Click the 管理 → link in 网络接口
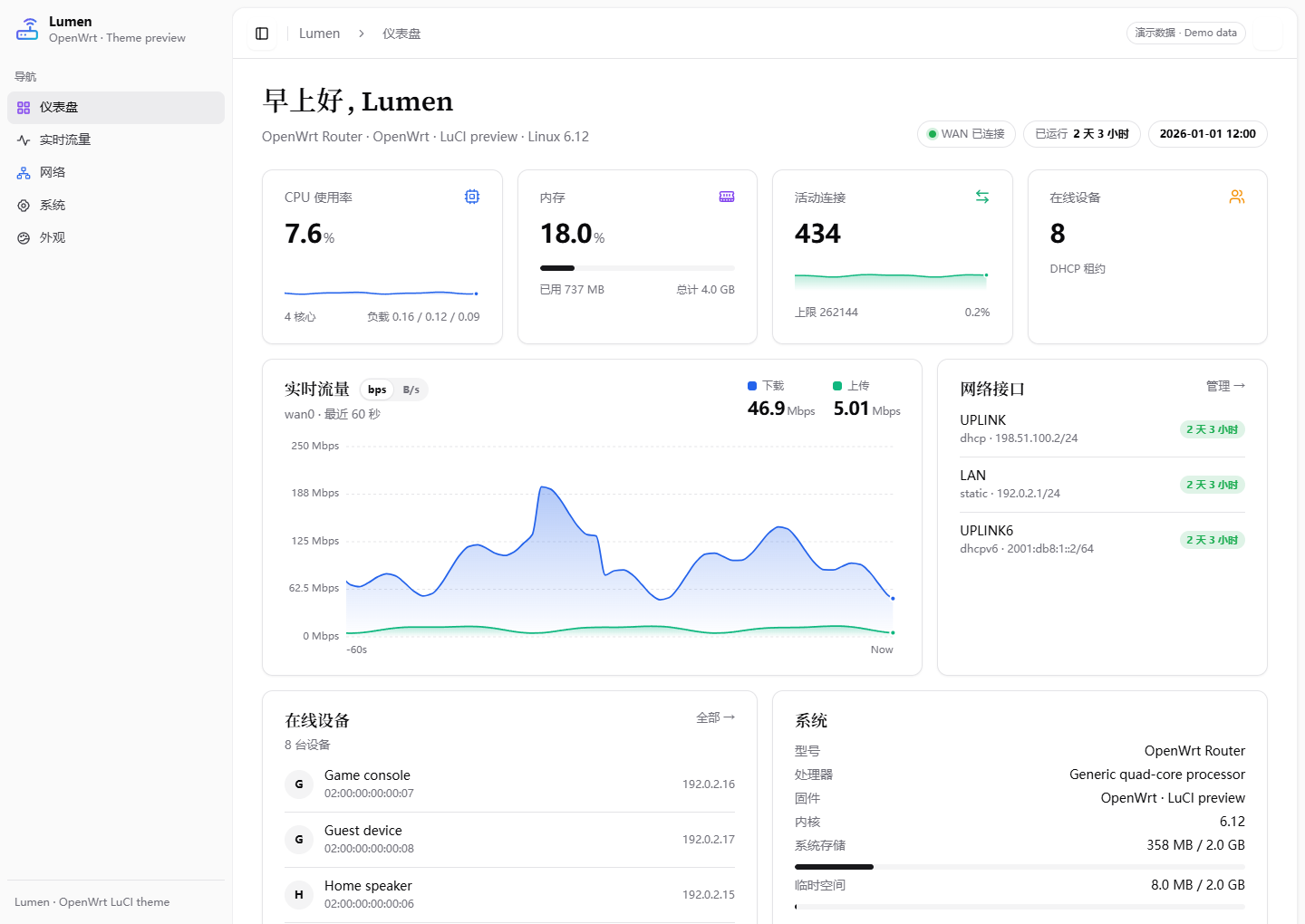The width and height of the screenshot is (1305, 924). tap(1225, 386)
